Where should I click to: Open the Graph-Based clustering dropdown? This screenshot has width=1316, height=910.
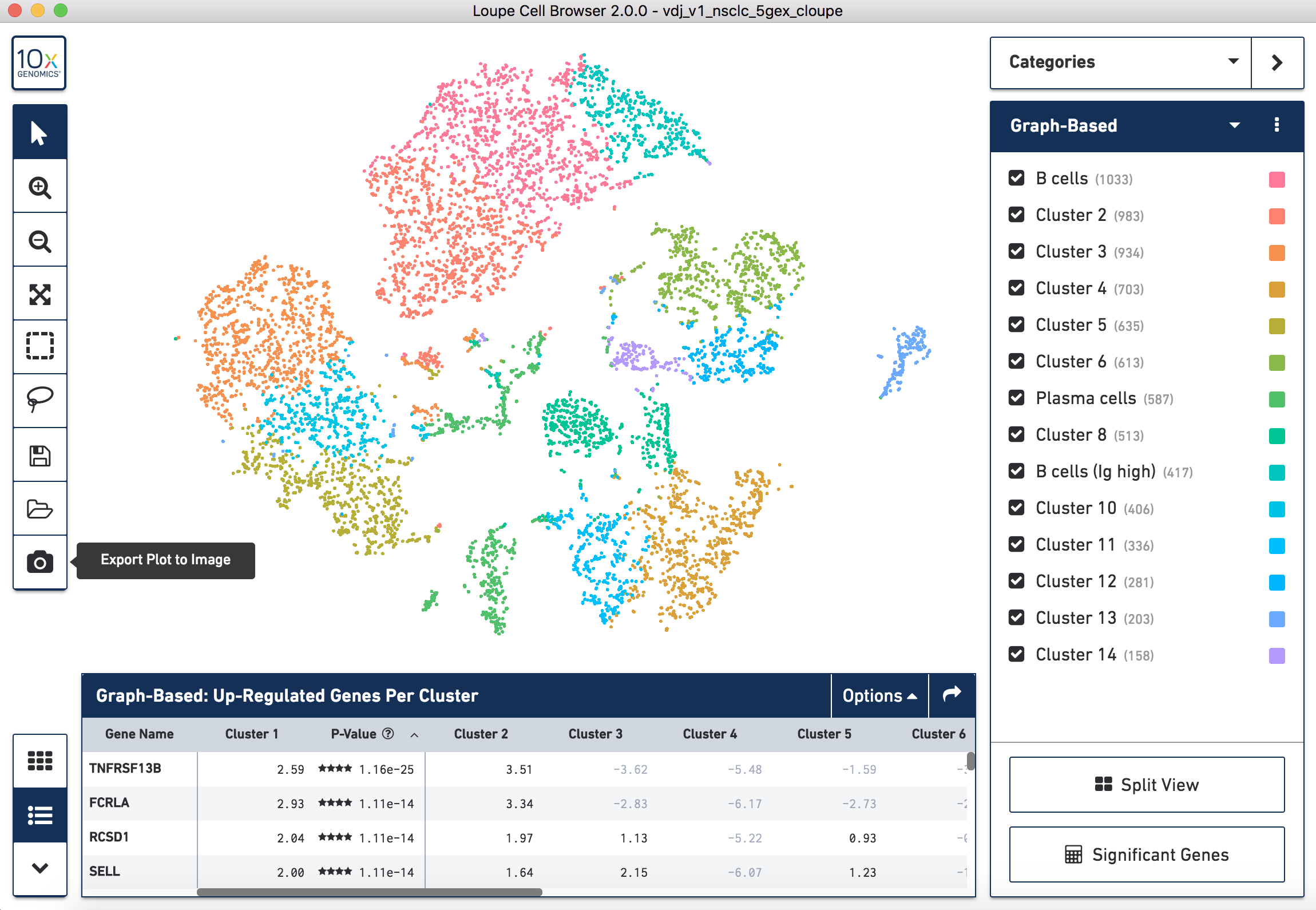click(x=1234, y=125)
